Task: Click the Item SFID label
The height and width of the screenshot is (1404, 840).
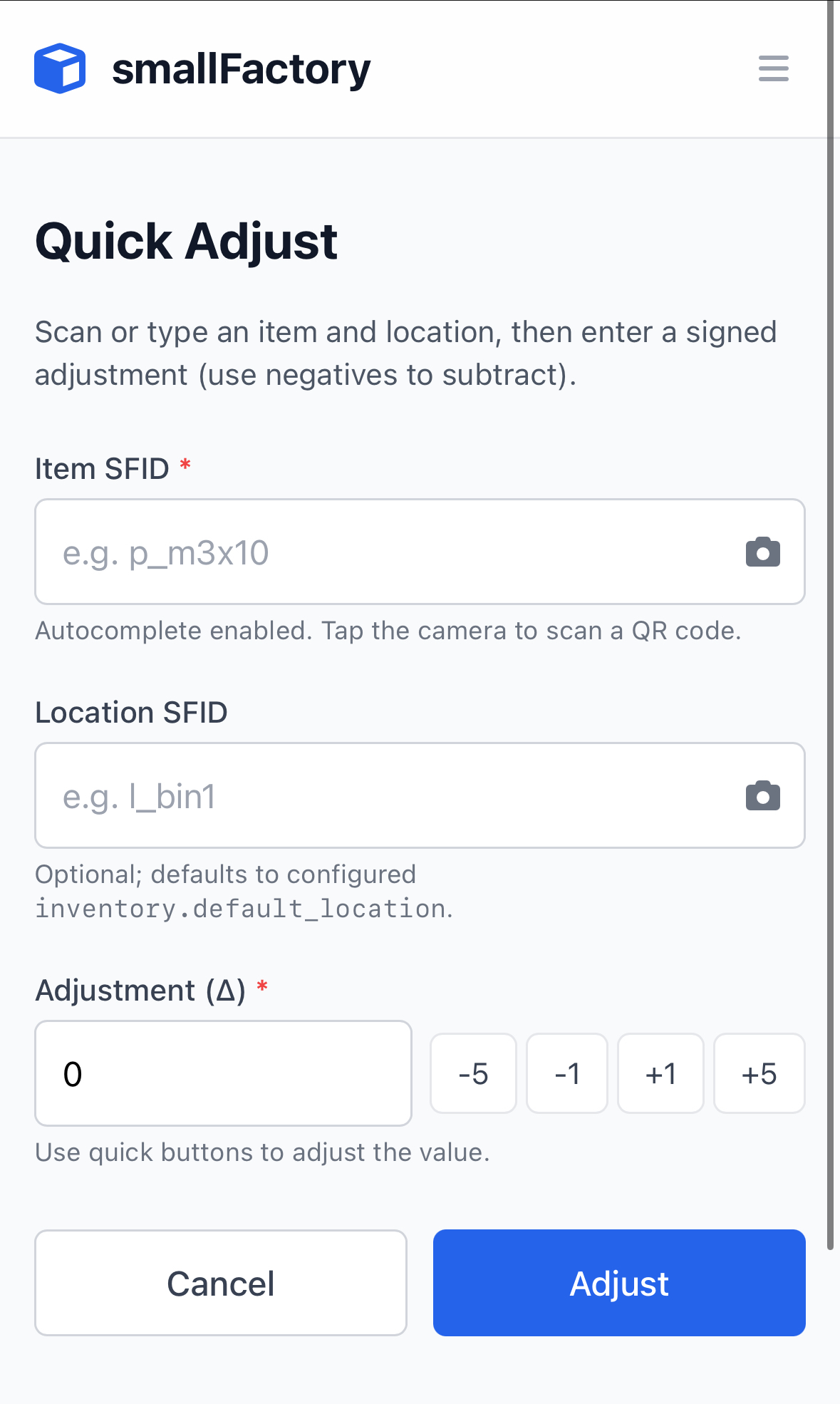Action: [x=102, y=469]
